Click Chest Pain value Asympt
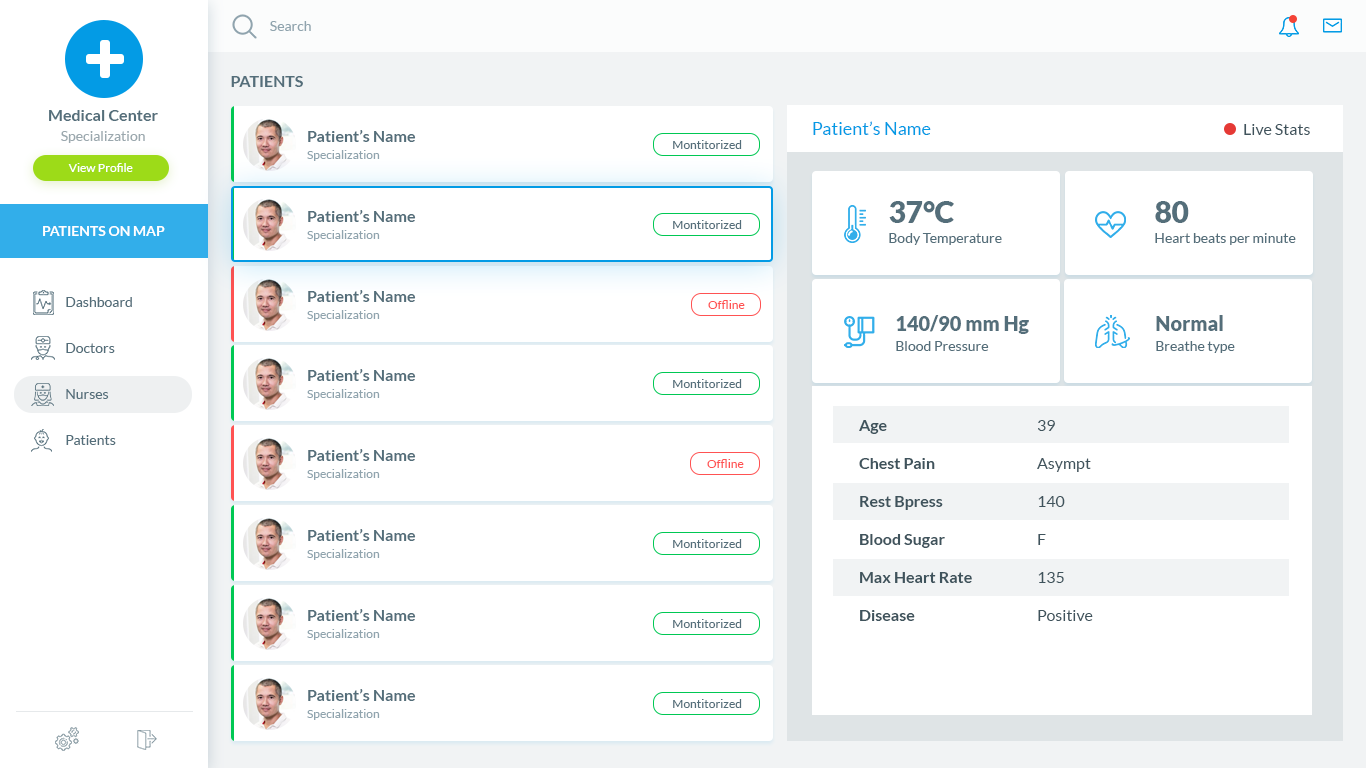Screen dimensions: 1366x768 pyautogui.click(x=1064, y=464)
